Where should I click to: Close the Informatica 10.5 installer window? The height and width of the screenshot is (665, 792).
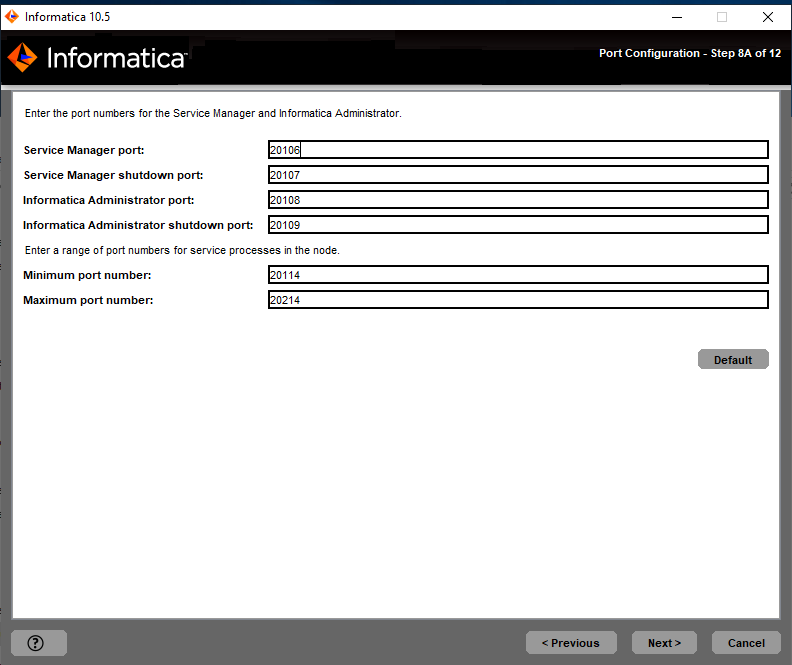point(768,17)
